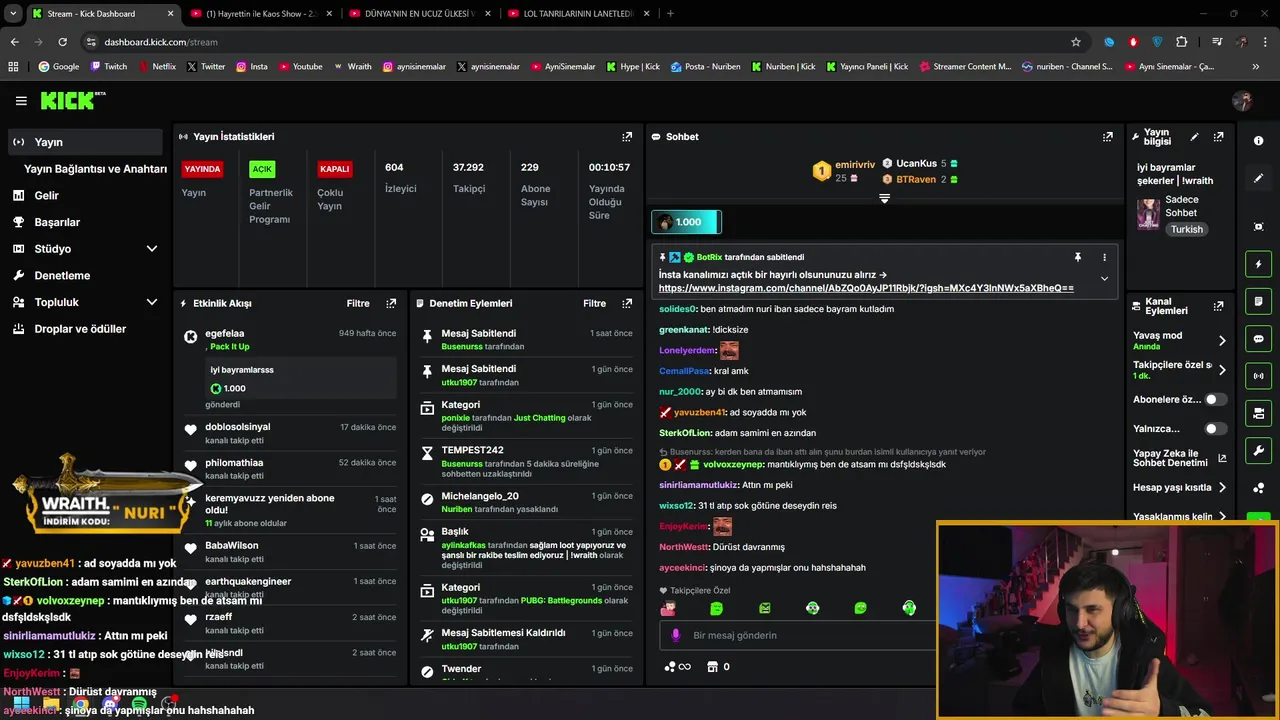Click the emirivriv top gifter name
1280x720 pixels.
click(x=855, y=164)
